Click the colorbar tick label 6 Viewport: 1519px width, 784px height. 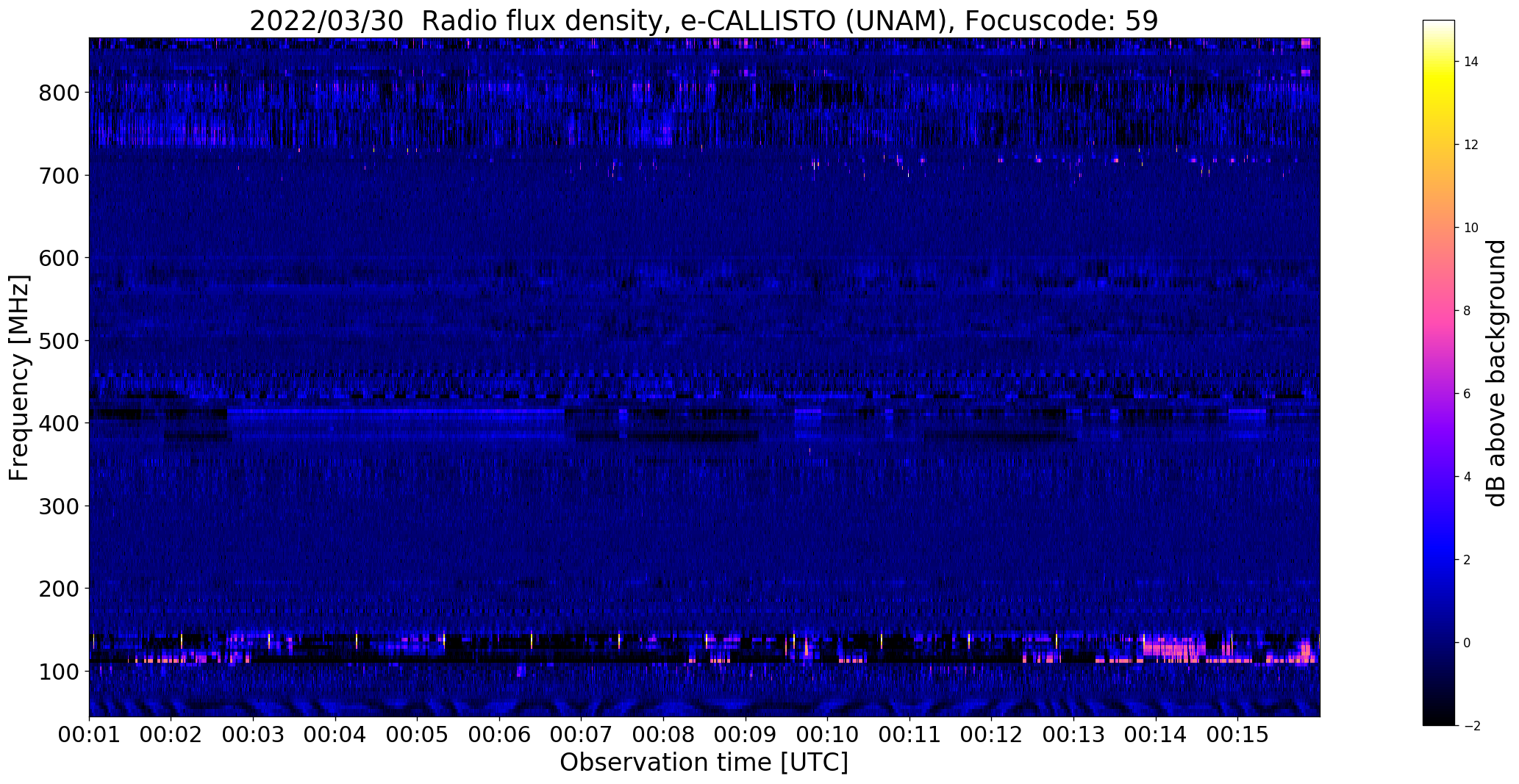click(1468, 394)
